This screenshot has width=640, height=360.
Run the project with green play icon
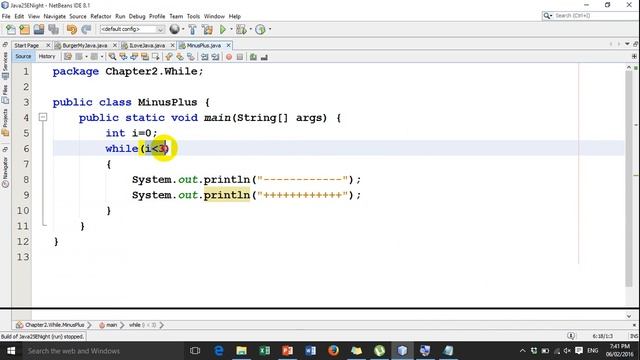click(x=223, y=29)
